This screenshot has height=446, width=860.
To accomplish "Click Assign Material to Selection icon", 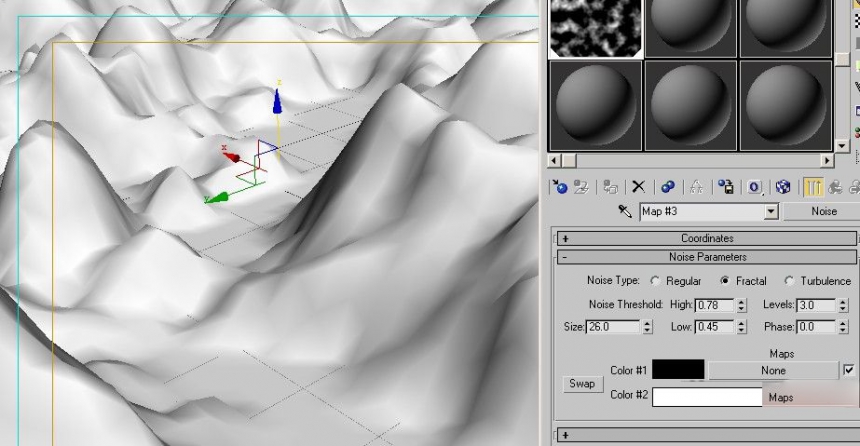I will pos(610,187).
